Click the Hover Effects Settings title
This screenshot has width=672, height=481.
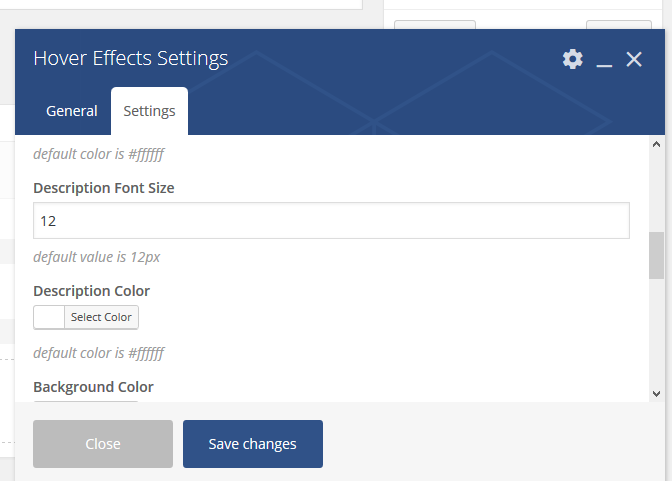[131, 58]
